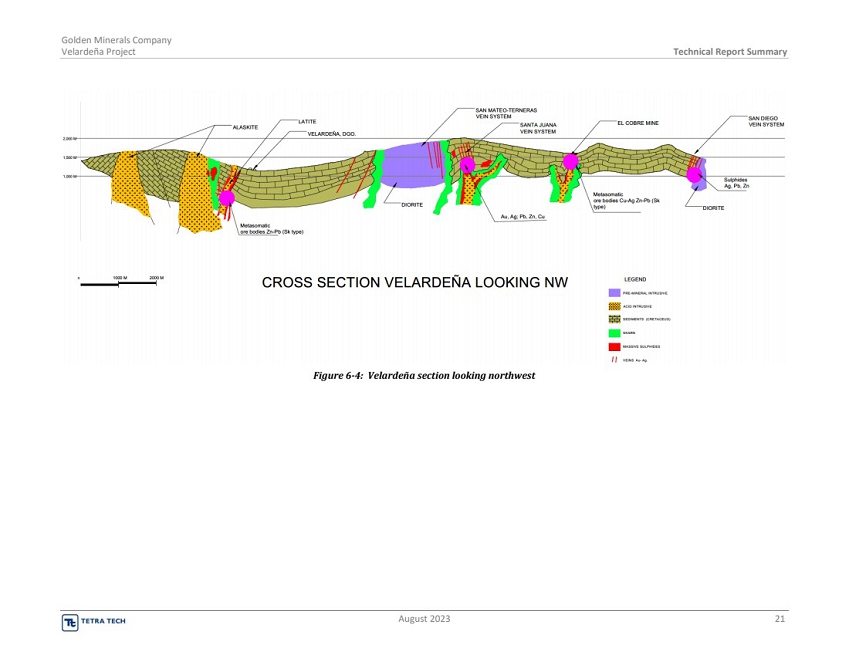Click the Tetra Tech logo icon in footer
This screenshot has width=849, height=655.
(70, 623)
